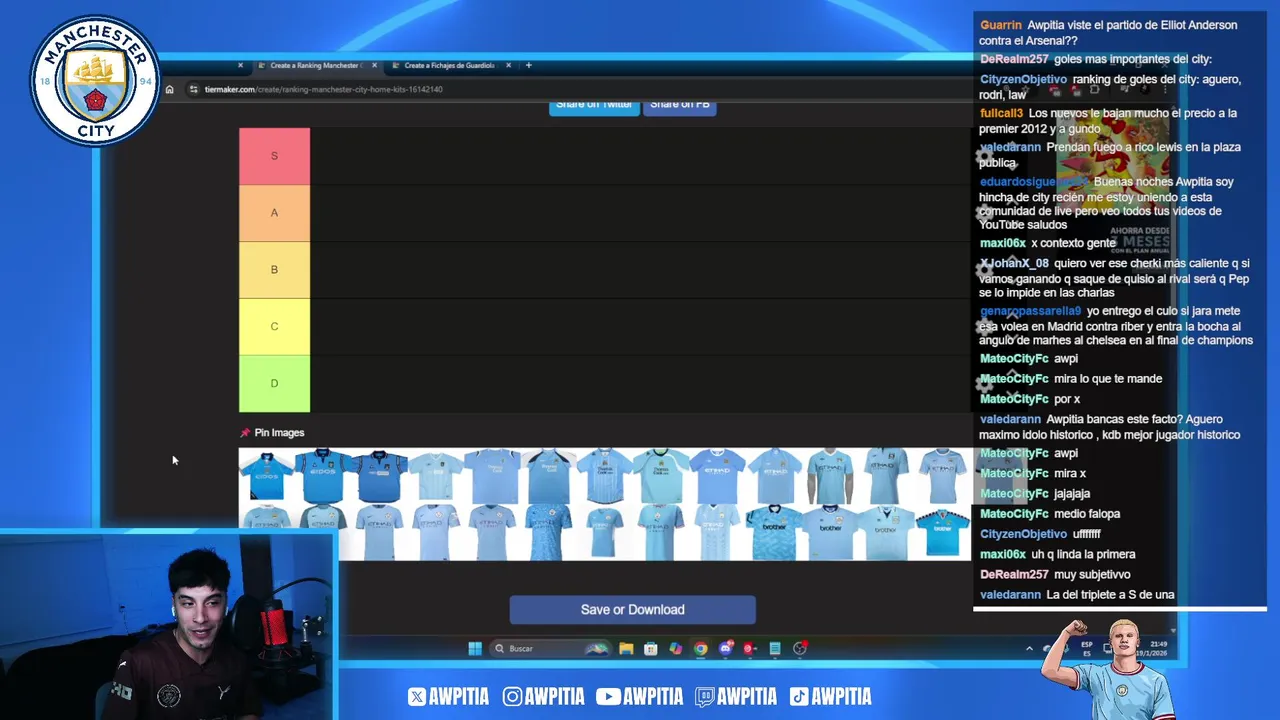Click chat username Guarrin

pyautogui.click(x=1001, y=25)
